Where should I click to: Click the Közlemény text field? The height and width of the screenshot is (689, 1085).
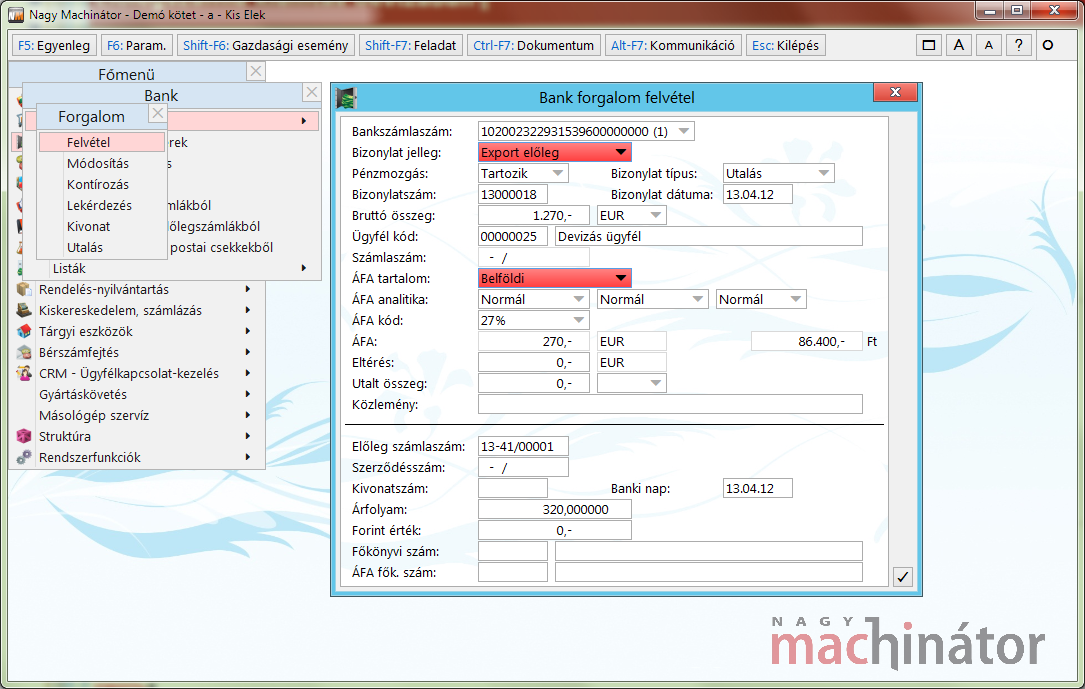[x=670, y=404]
